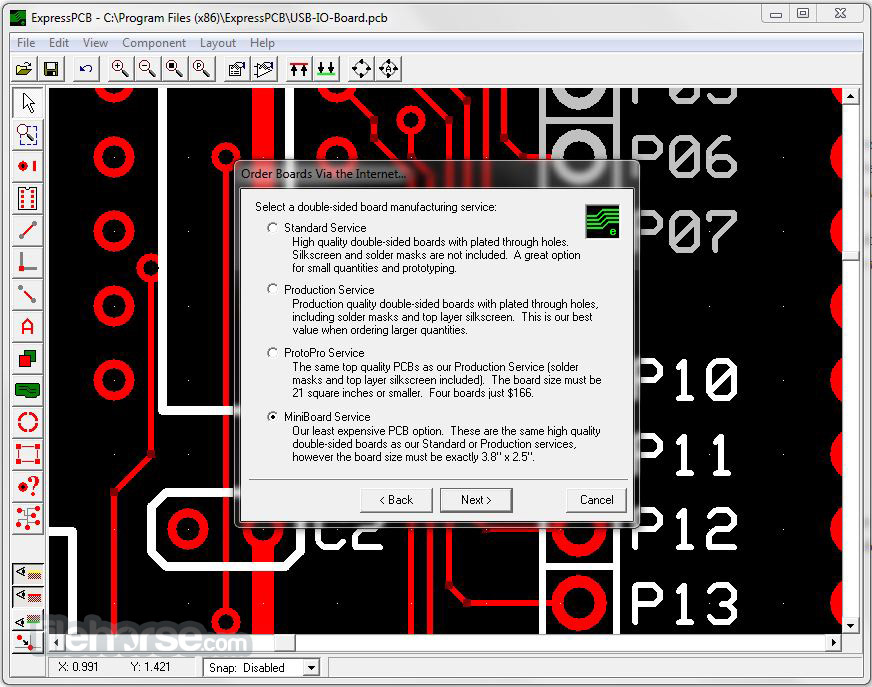Open the File menu
Screen dimensions: 872x687
pos(26,43)
